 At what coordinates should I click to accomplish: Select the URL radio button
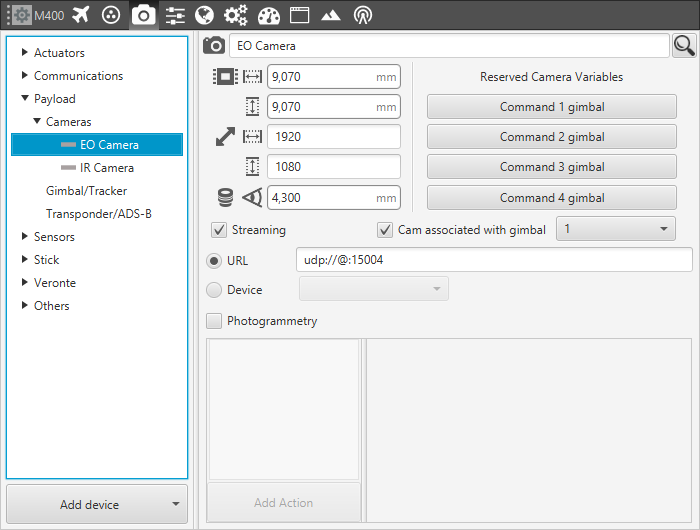coord(214,261)
